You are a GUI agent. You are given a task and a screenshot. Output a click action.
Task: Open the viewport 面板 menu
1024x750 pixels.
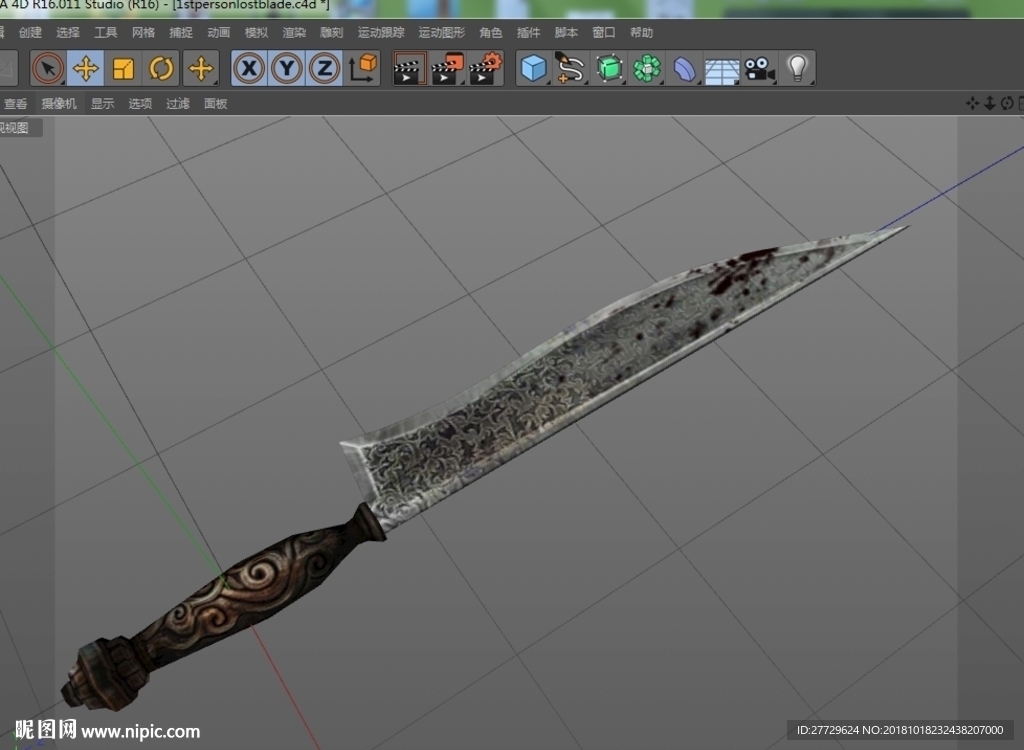point(216,103)
